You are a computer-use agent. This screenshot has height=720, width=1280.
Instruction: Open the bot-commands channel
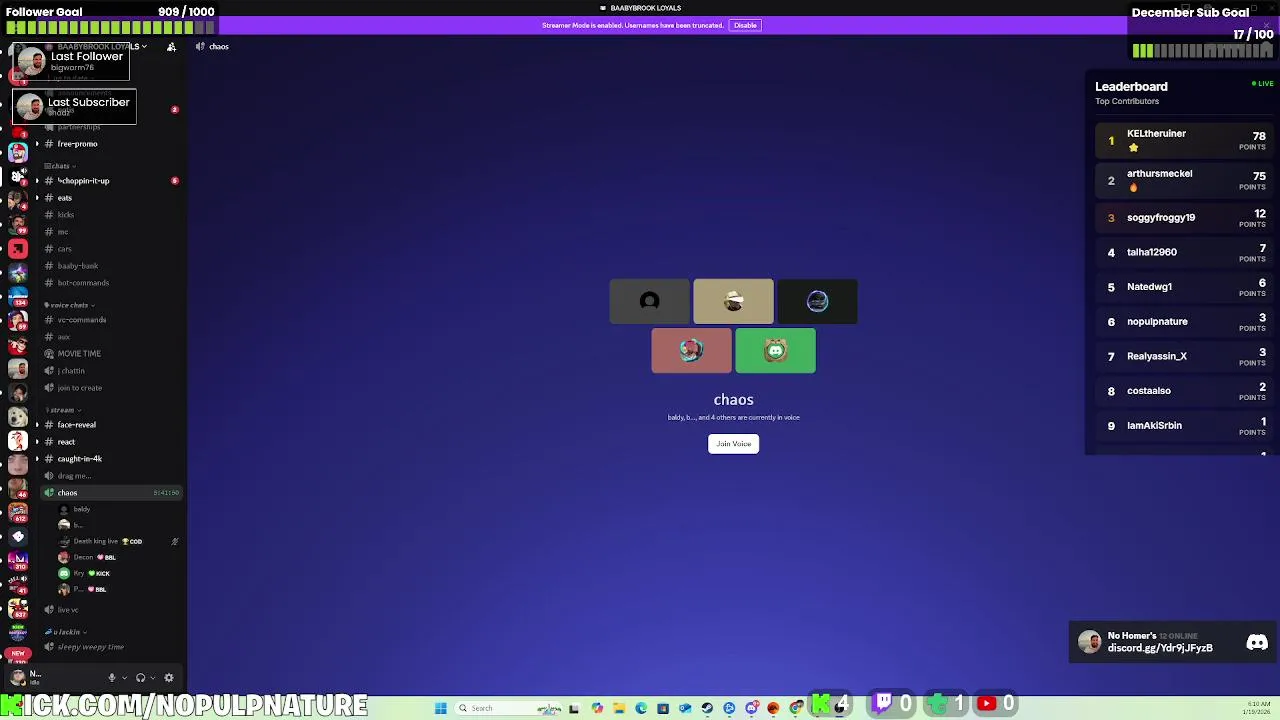pos(83,283)
